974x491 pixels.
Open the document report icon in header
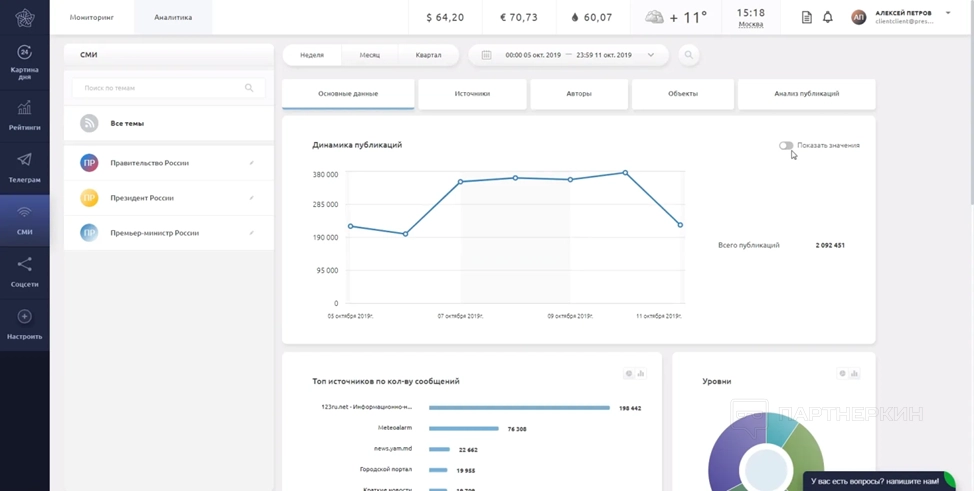[x=807, y=18]
